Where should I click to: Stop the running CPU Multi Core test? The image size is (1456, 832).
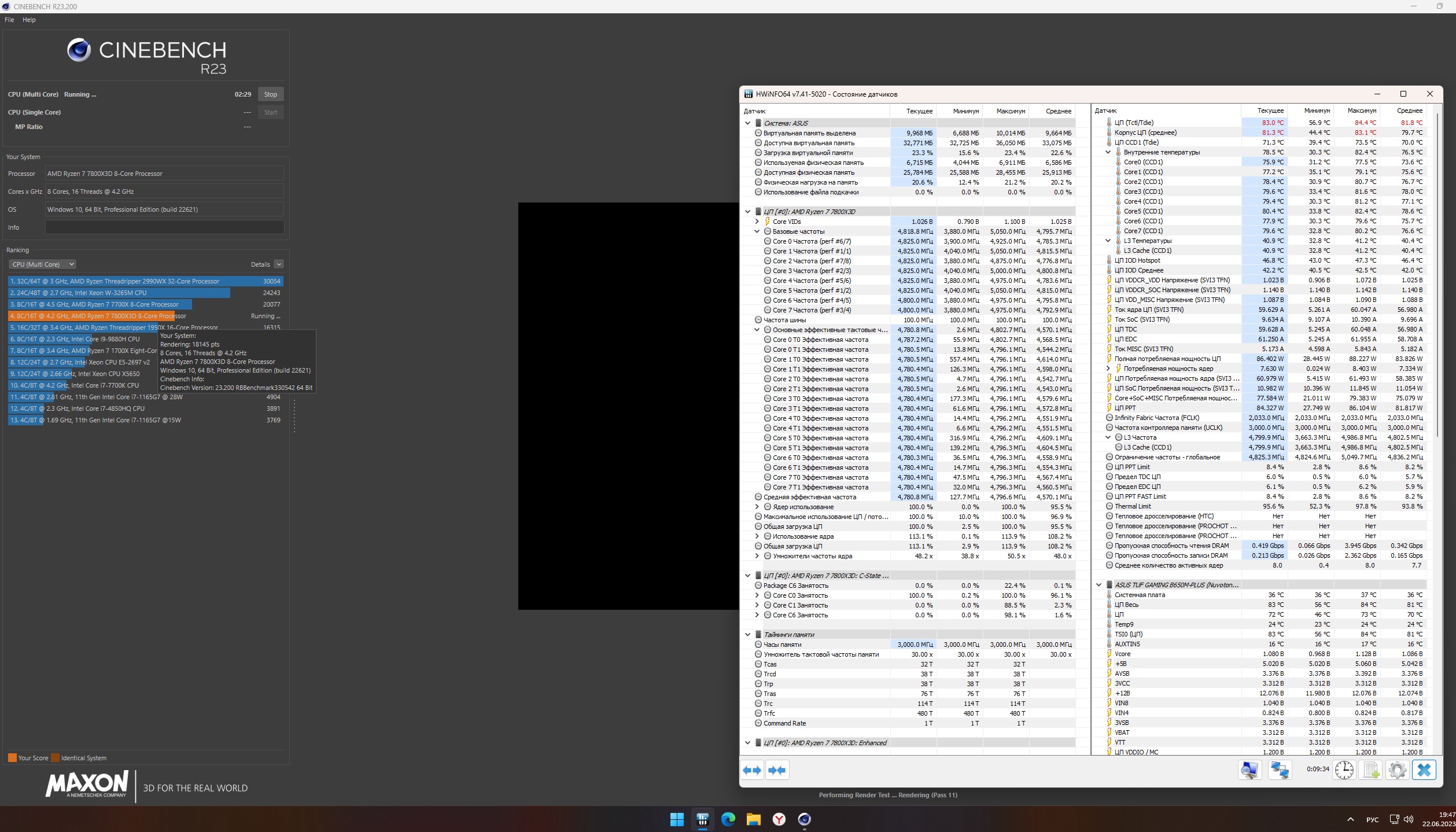point(270,94)
